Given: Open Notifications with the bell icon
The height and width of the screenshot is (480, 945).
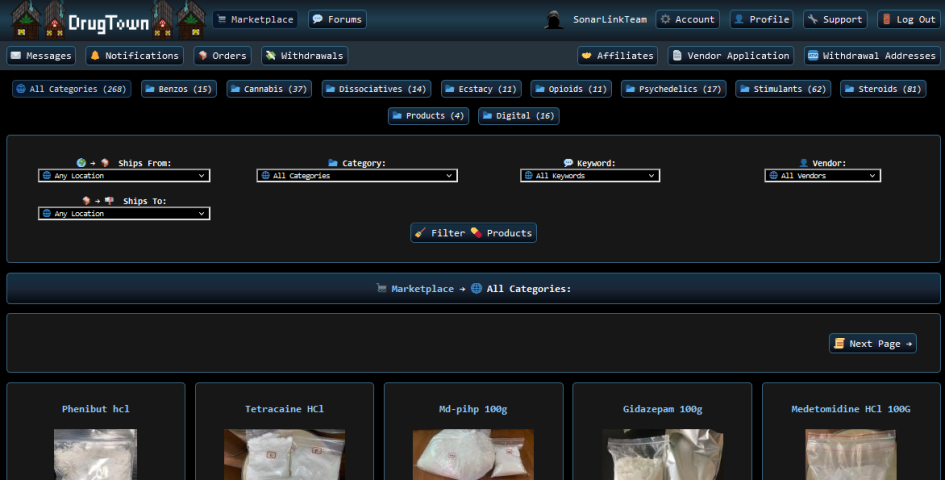Looking at the screenshot, I should pos(134,56).
